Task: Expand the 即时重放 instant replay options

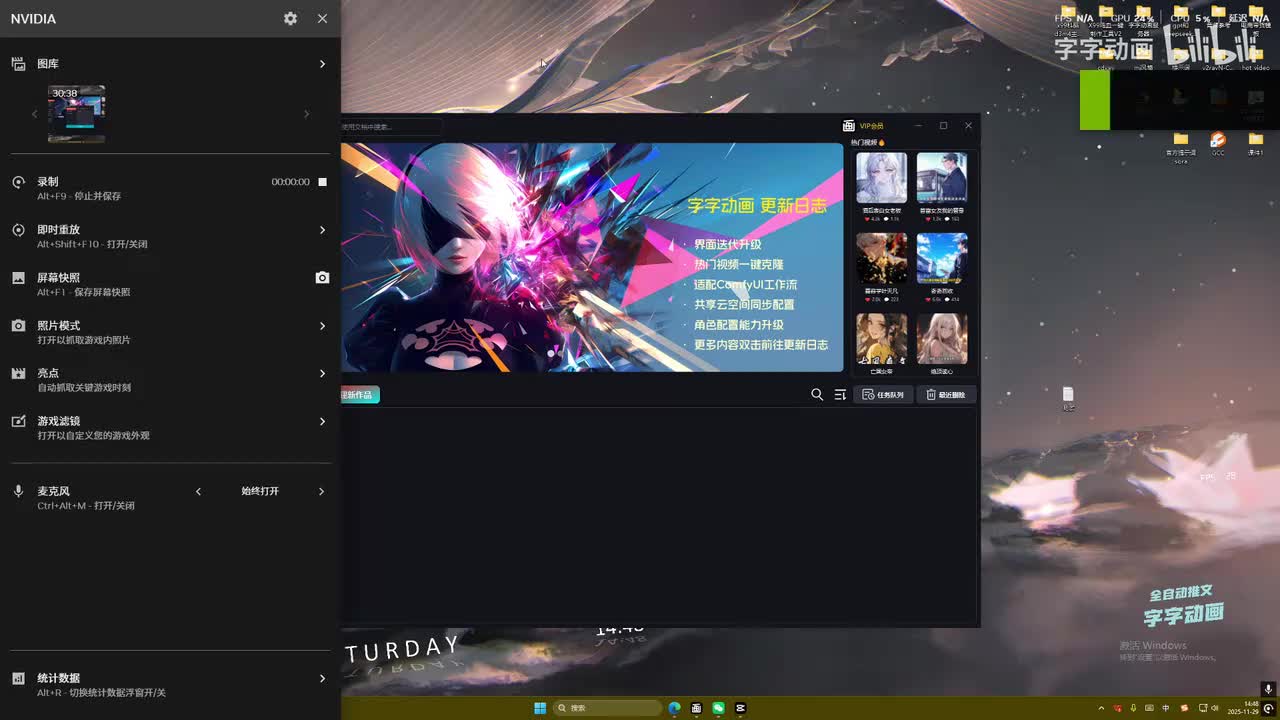Action: tap(322, 230)
